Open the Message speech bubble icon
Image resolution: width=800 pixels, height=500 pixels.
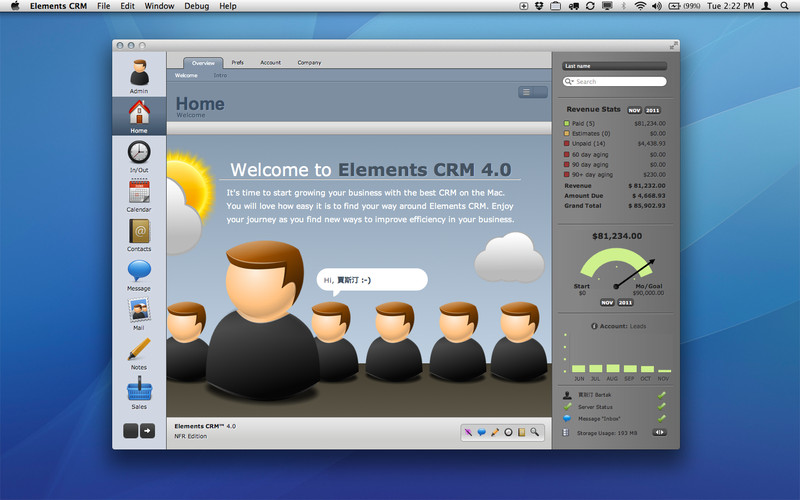tap(139, 271)
